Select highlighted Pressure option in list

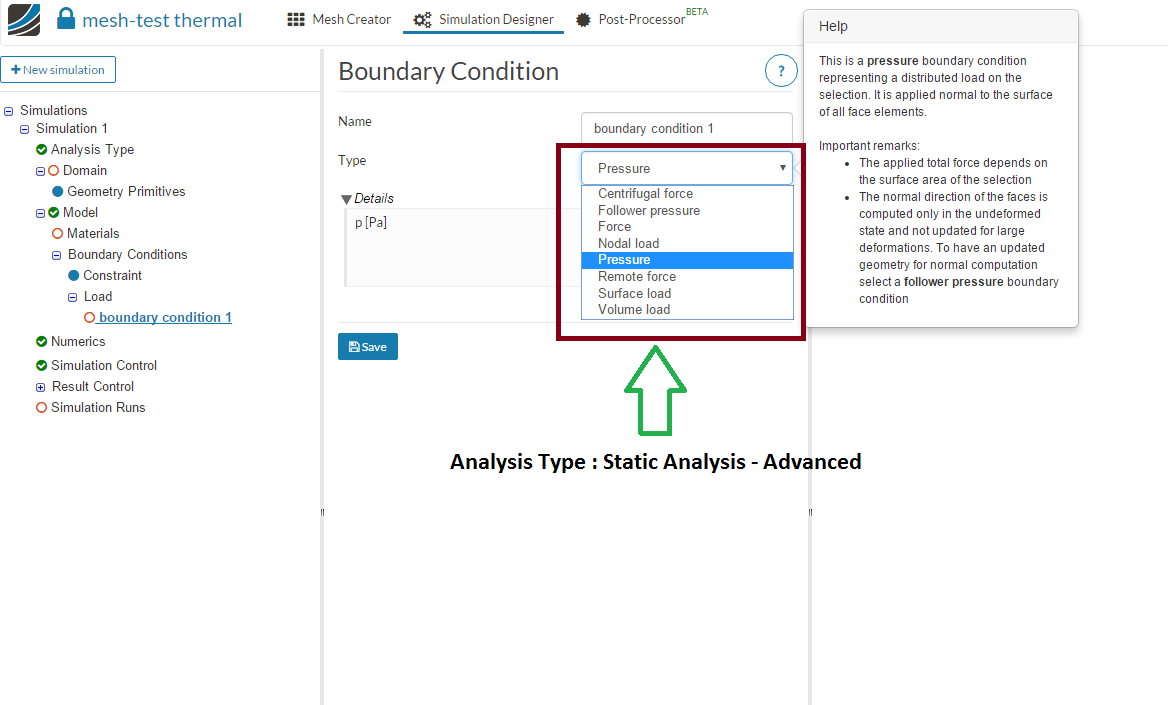pyautogui.click(x=687, y=260)
